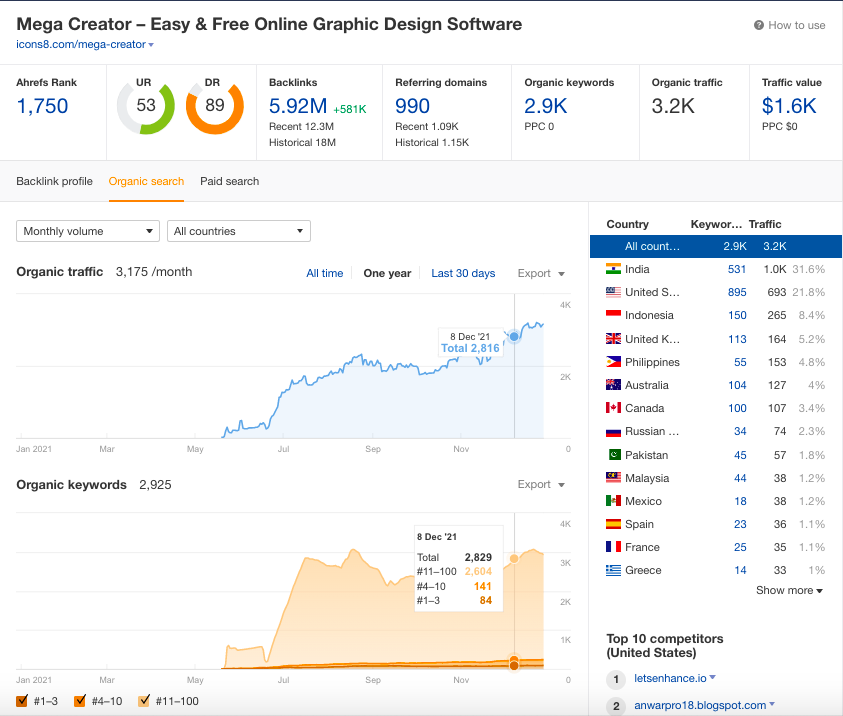Click the France flag icon

pos(613,547)
